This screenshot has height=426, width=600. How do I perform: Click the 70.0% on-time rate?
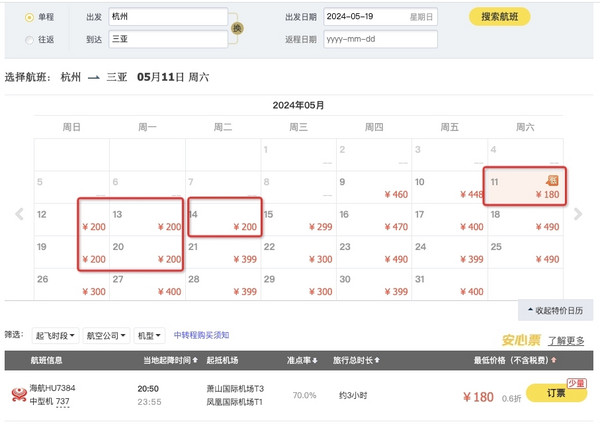[305, 395]
